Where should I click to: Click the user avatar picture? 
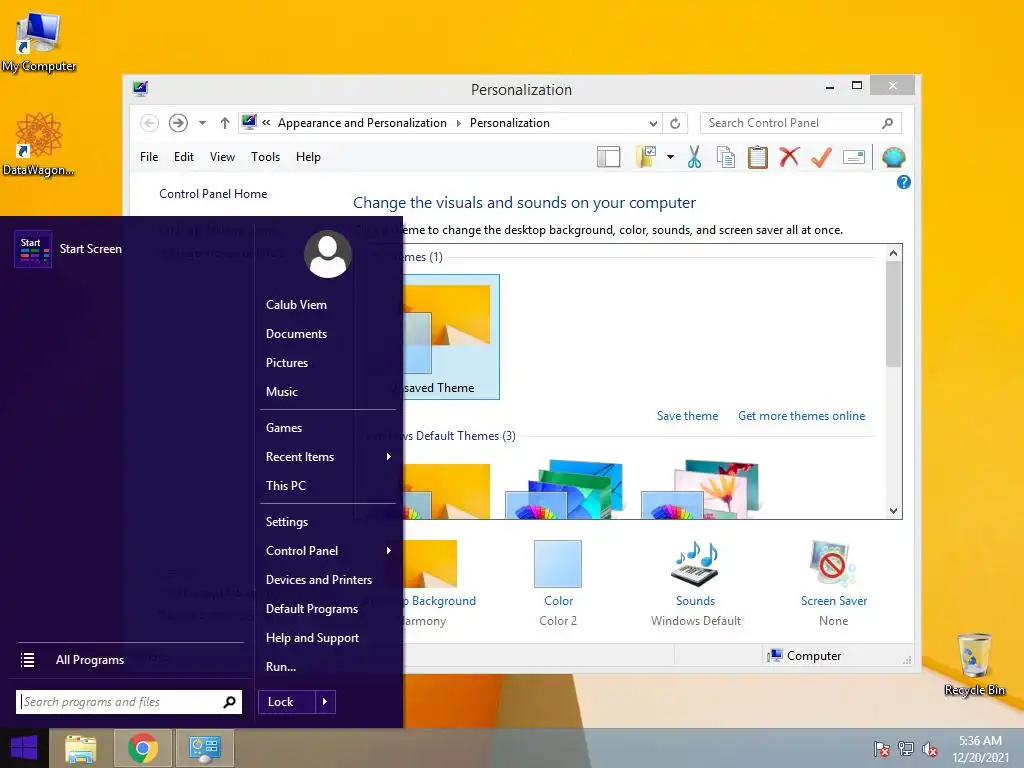(328, 254)
